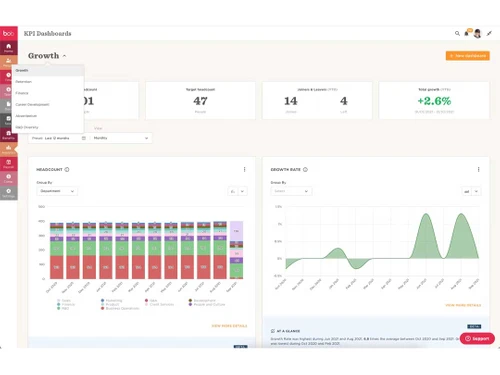
Task: Open the Headcount Group By Department dropdown
Action: click(57, 191)
